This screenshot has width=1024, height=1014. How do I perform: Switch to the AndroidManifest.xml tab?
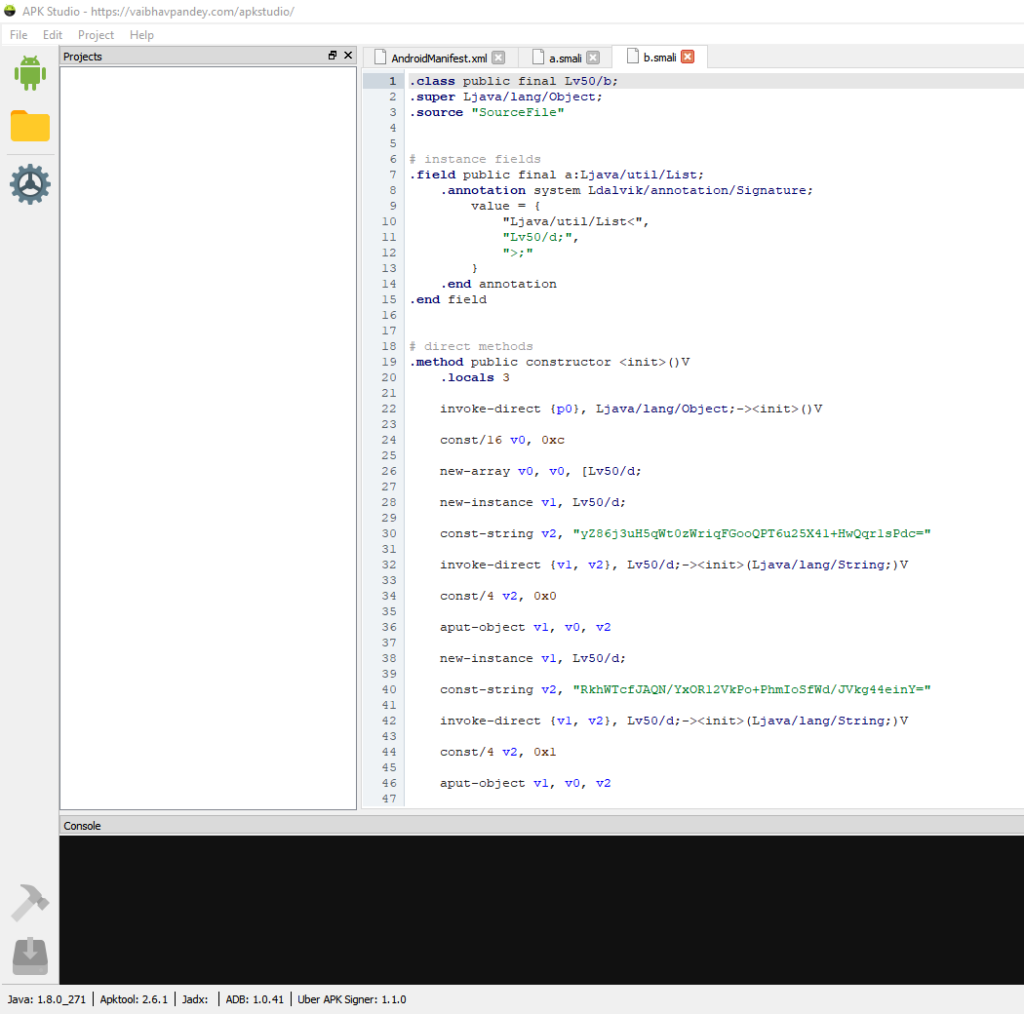(x=438, y=58)
